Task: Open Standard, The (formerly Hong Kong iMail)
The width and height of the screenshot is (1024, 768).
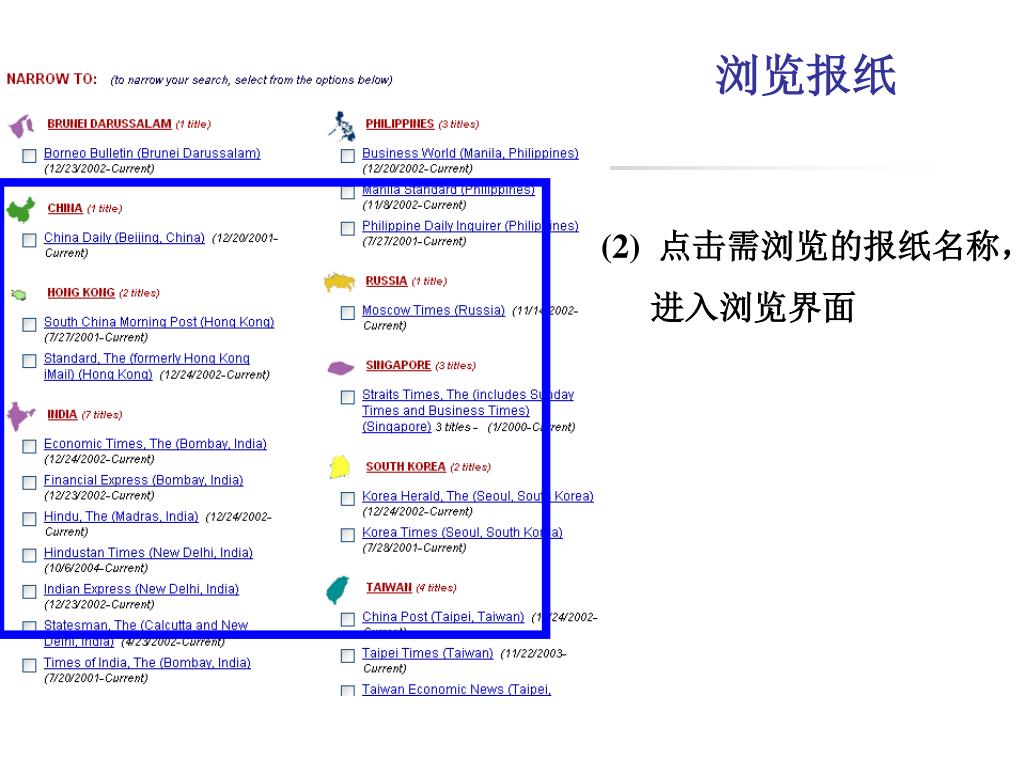Action: click(147, 366)
